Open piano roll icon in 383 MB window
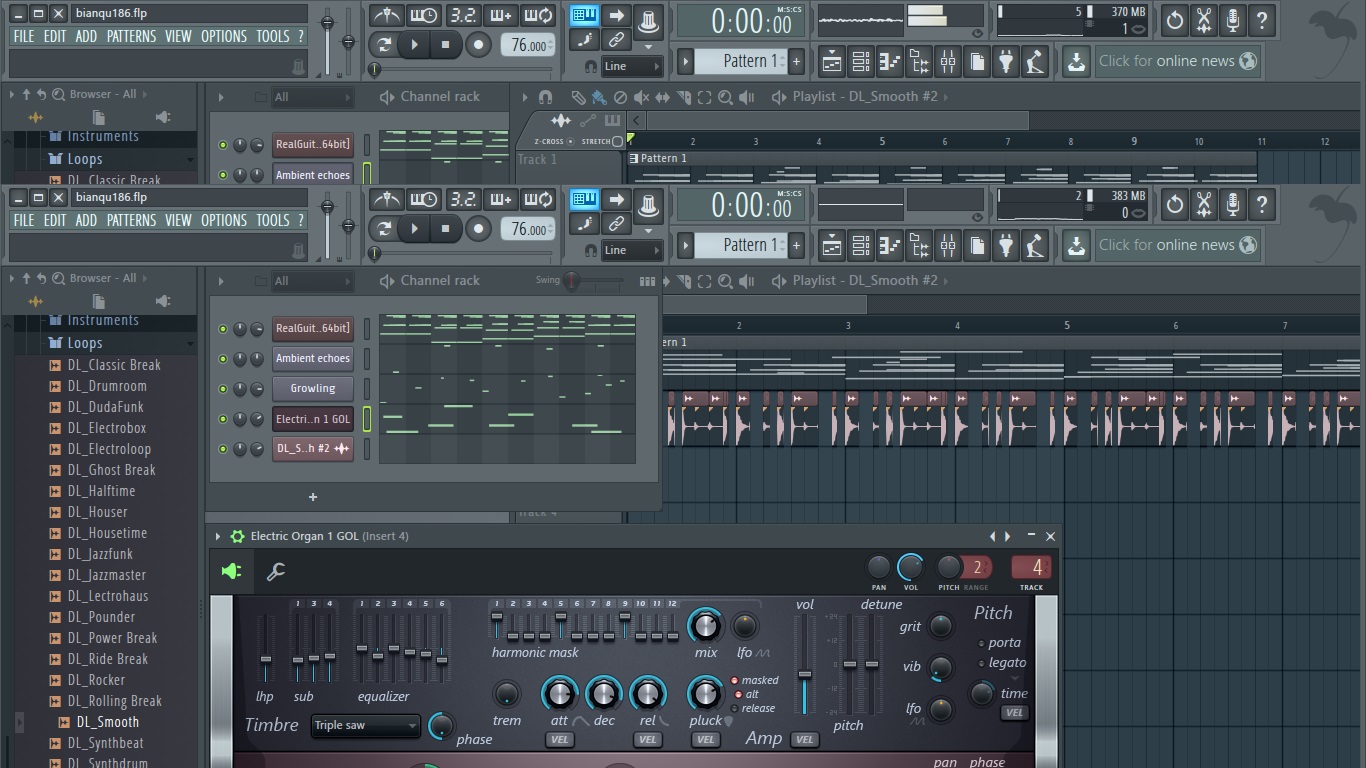 (889, 245)
